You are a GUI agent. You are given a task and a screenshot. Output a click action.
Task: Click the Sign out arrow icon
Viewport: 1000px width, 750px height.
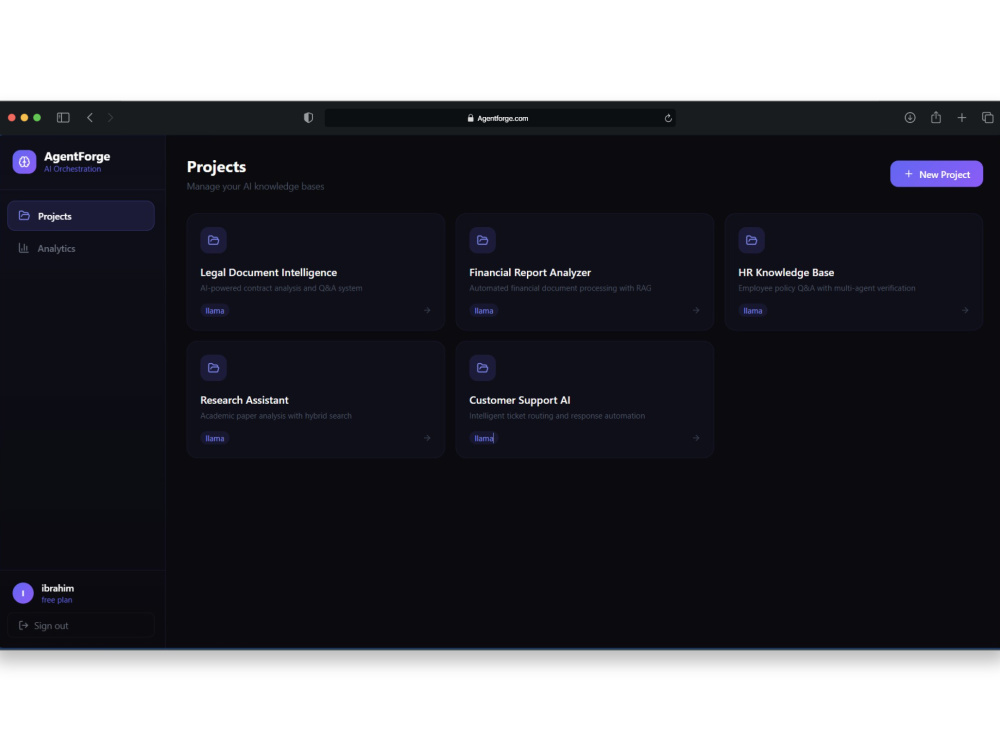click(x=24, y=626)
